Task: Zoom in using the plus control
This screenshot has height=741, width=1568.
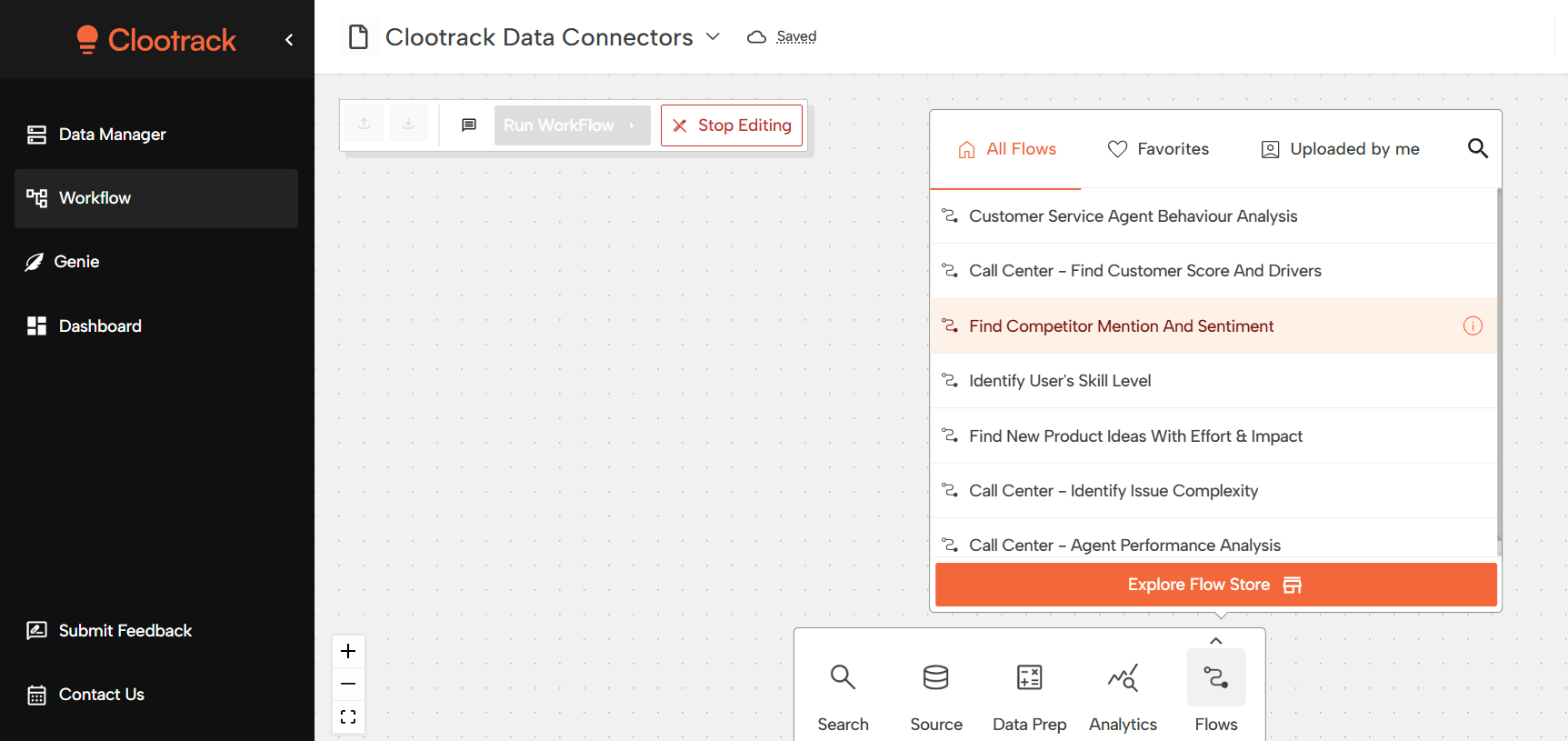Action: point(348,650)
